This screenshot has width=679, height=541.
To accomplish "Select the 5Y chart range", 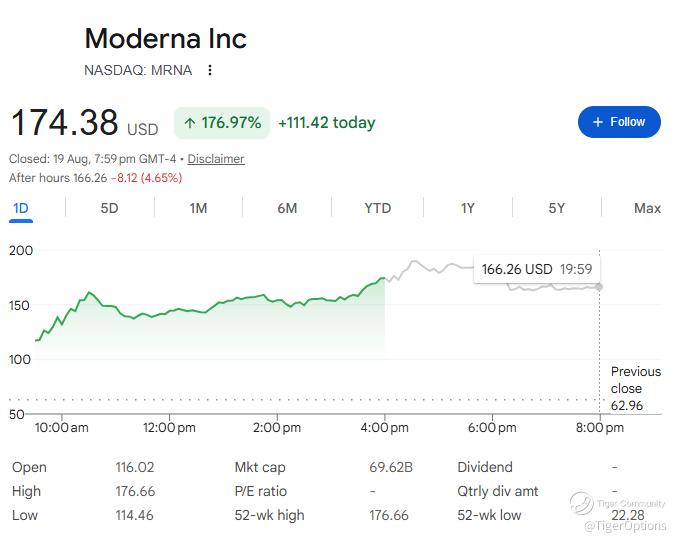I will pos(556,208).
